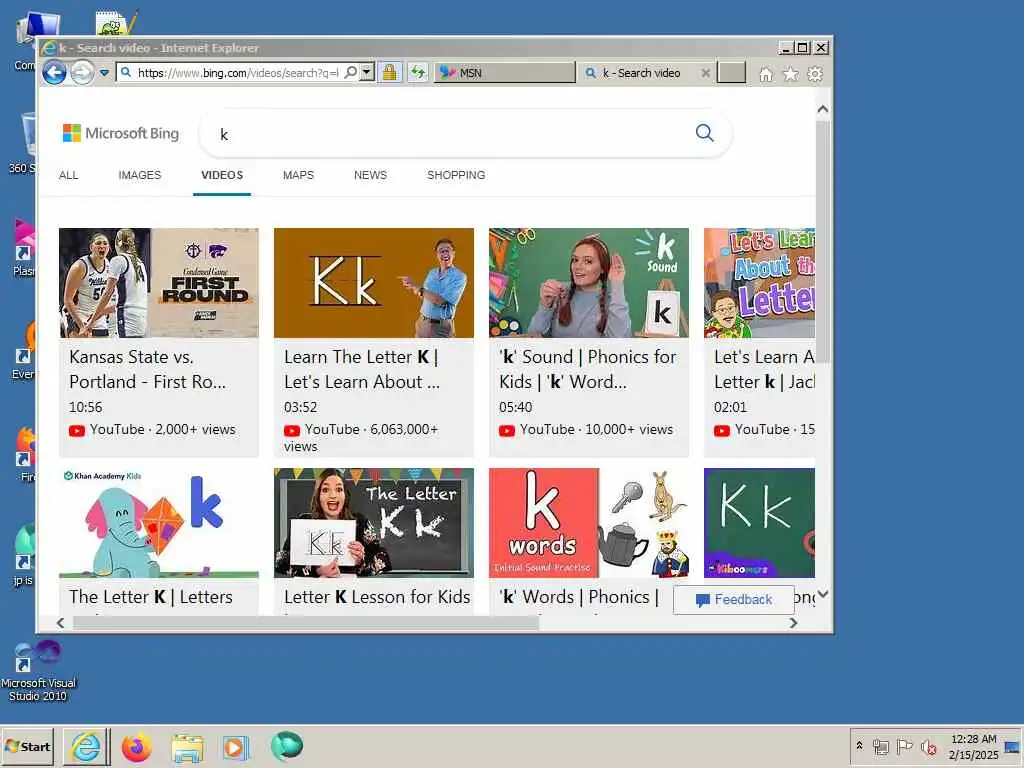Show hidden system tray icons
The image size is (1024, 768).
tap(859, 745)
